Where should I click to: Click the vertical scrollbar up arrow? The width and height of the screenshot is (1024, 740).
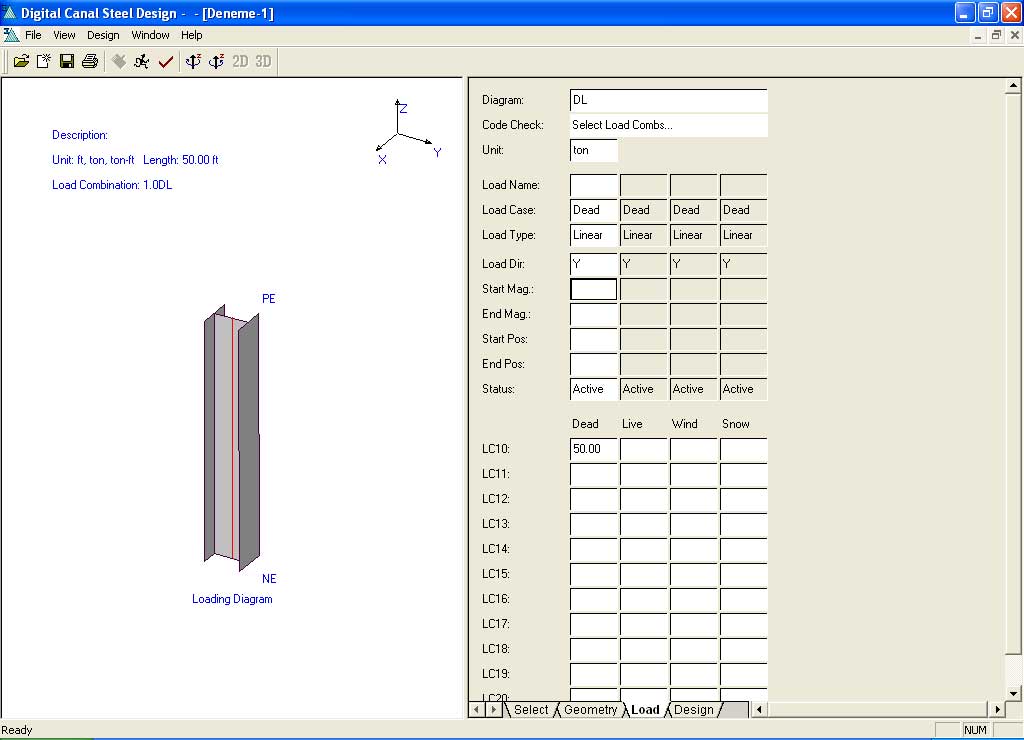tap(1013, 86)
